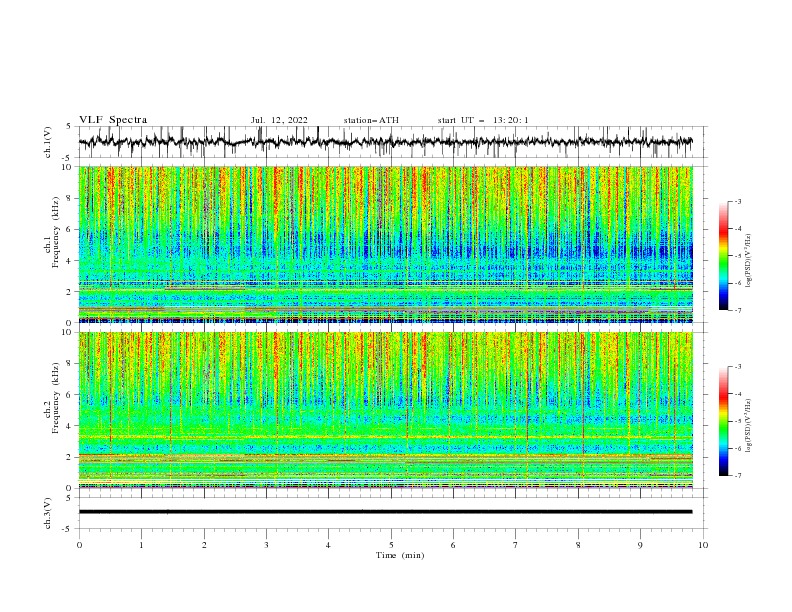Click the time axis tick label "10"
792x612 pixels.
pyautogui.click(x=703, y=545)
